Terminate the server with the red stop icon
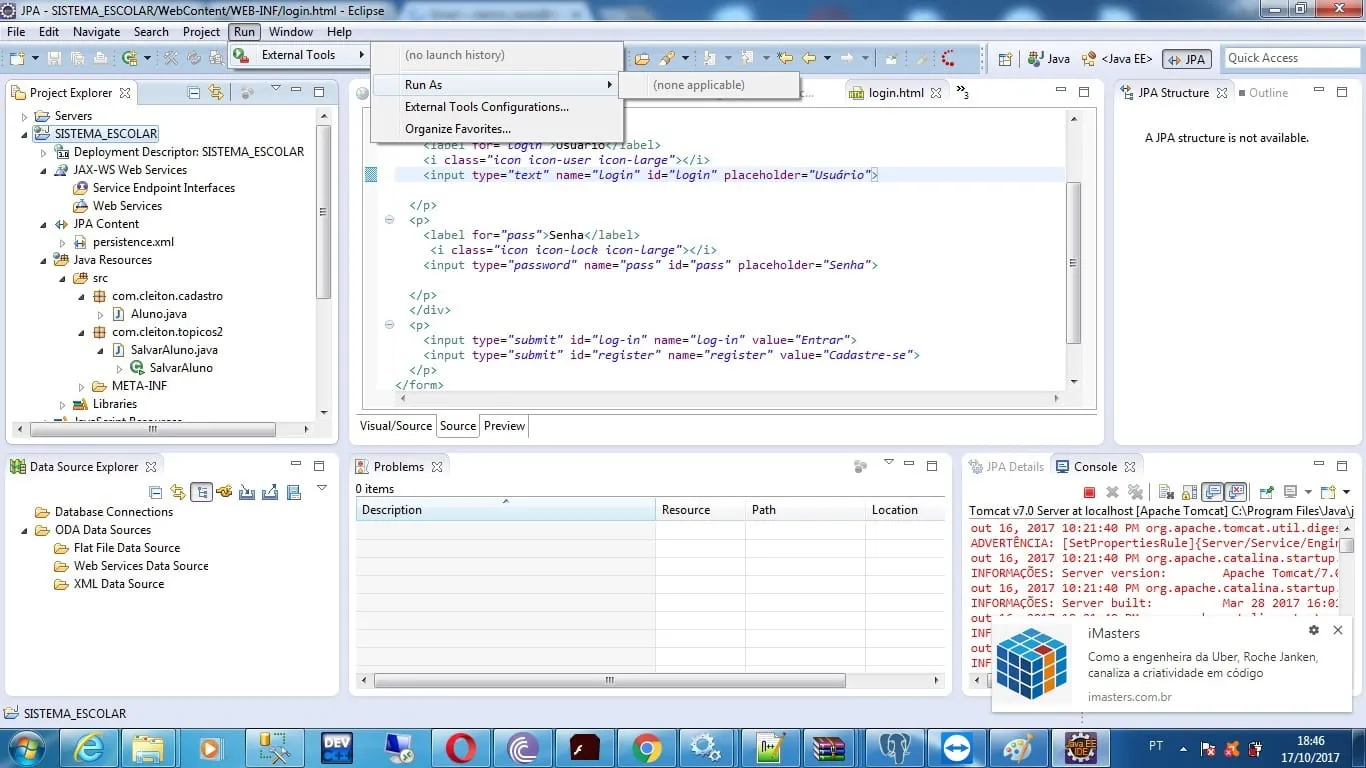 [x=1089, y=492]
